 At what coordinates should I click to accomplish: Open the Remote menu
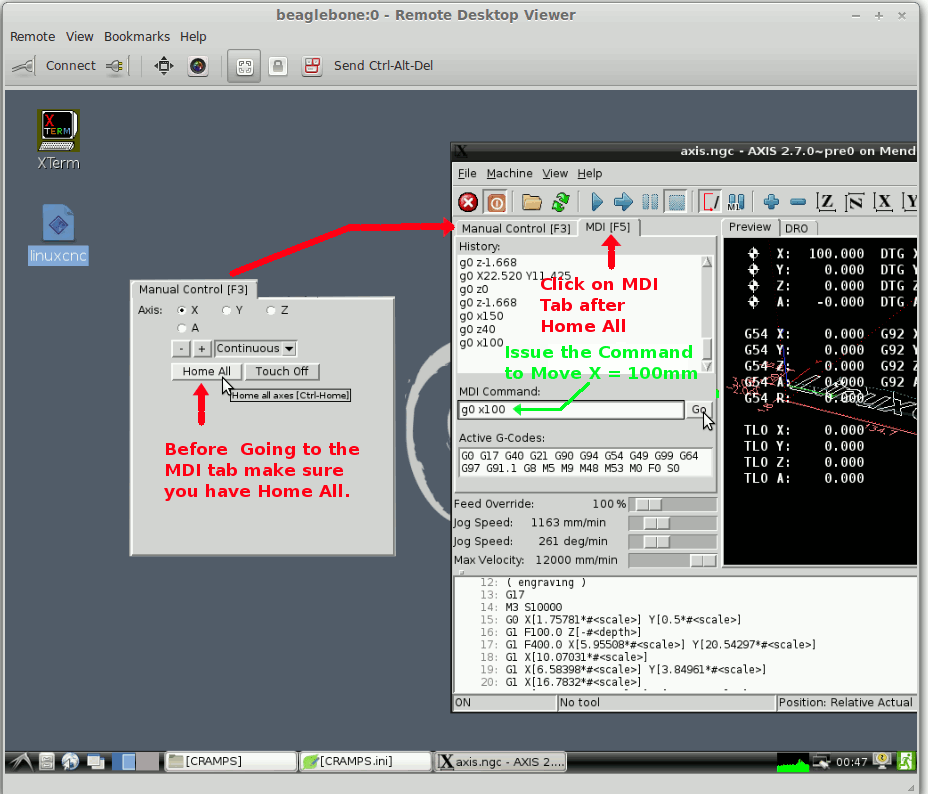coord(33,37)
